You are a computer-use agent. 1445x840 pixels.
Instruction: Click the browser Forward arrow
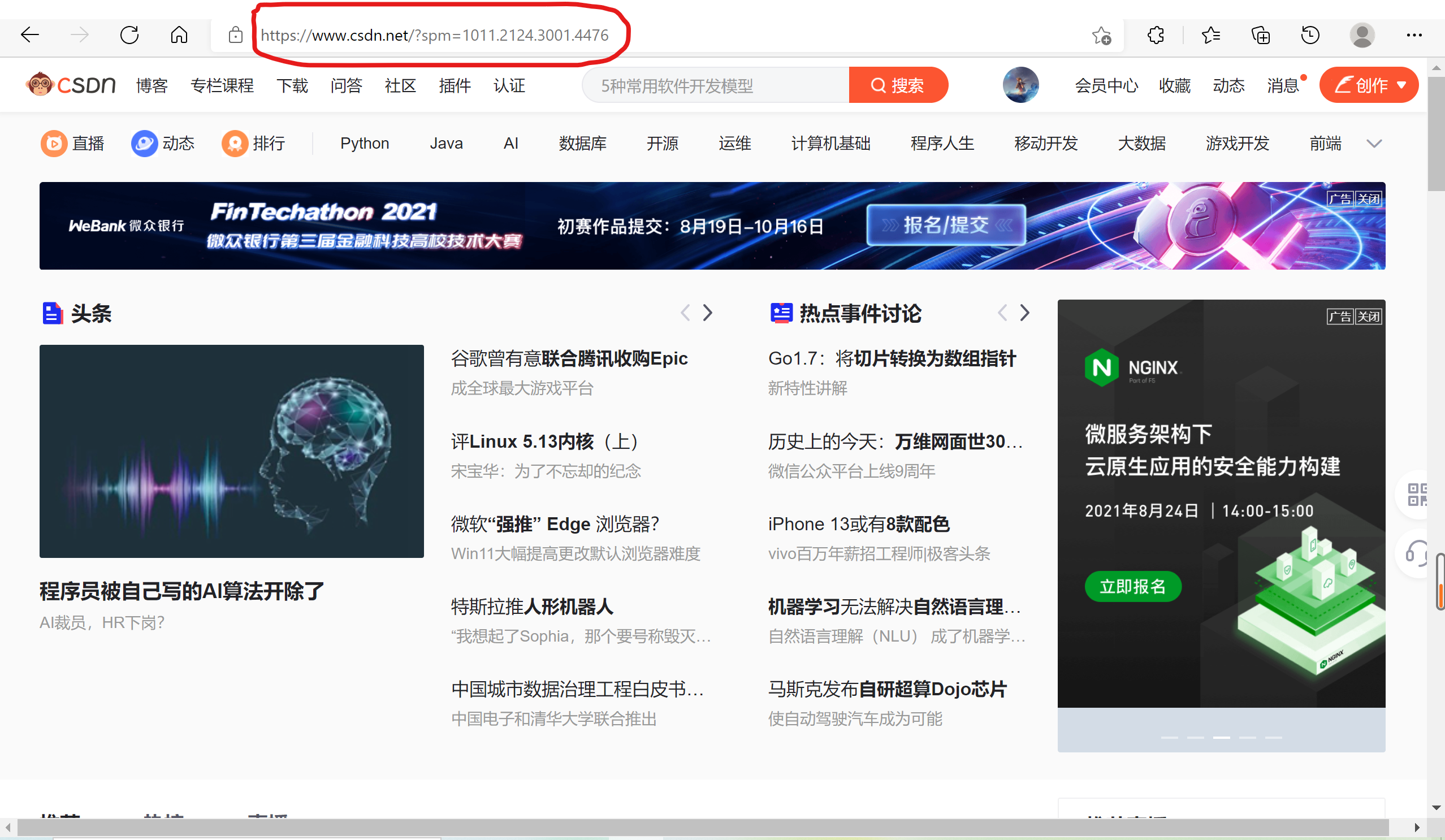tap(80, 35)
